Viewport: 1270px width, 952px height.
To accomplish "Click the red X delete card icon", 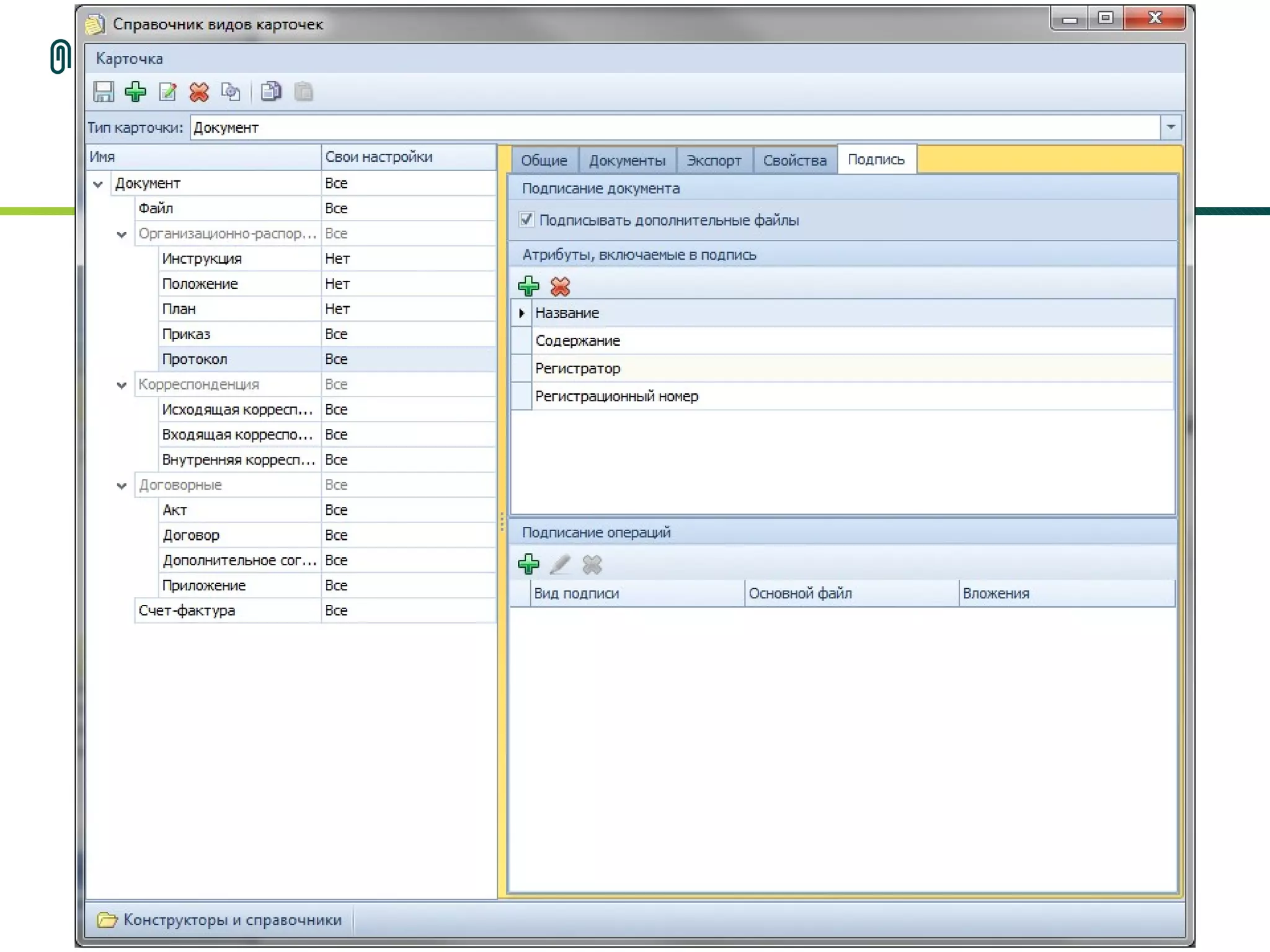I will click(199, 92).
